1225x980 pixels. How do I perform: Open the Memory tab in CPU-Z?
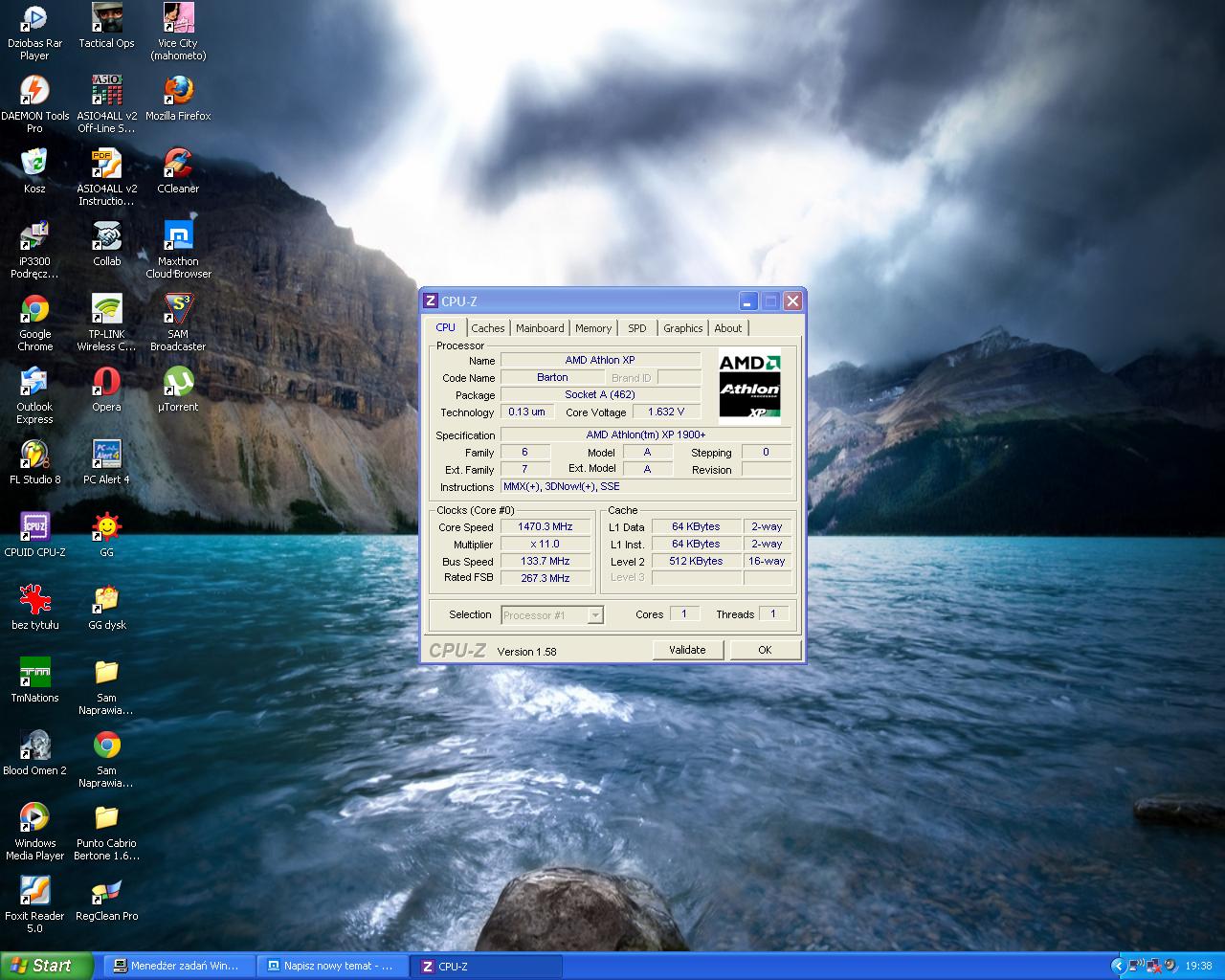pyautogui.click(x=593, y=328)
